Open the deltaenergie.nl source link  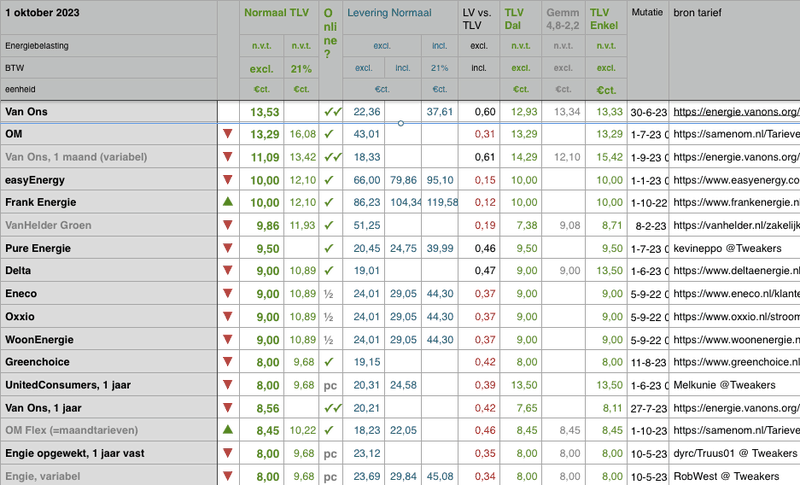point(736,271)
